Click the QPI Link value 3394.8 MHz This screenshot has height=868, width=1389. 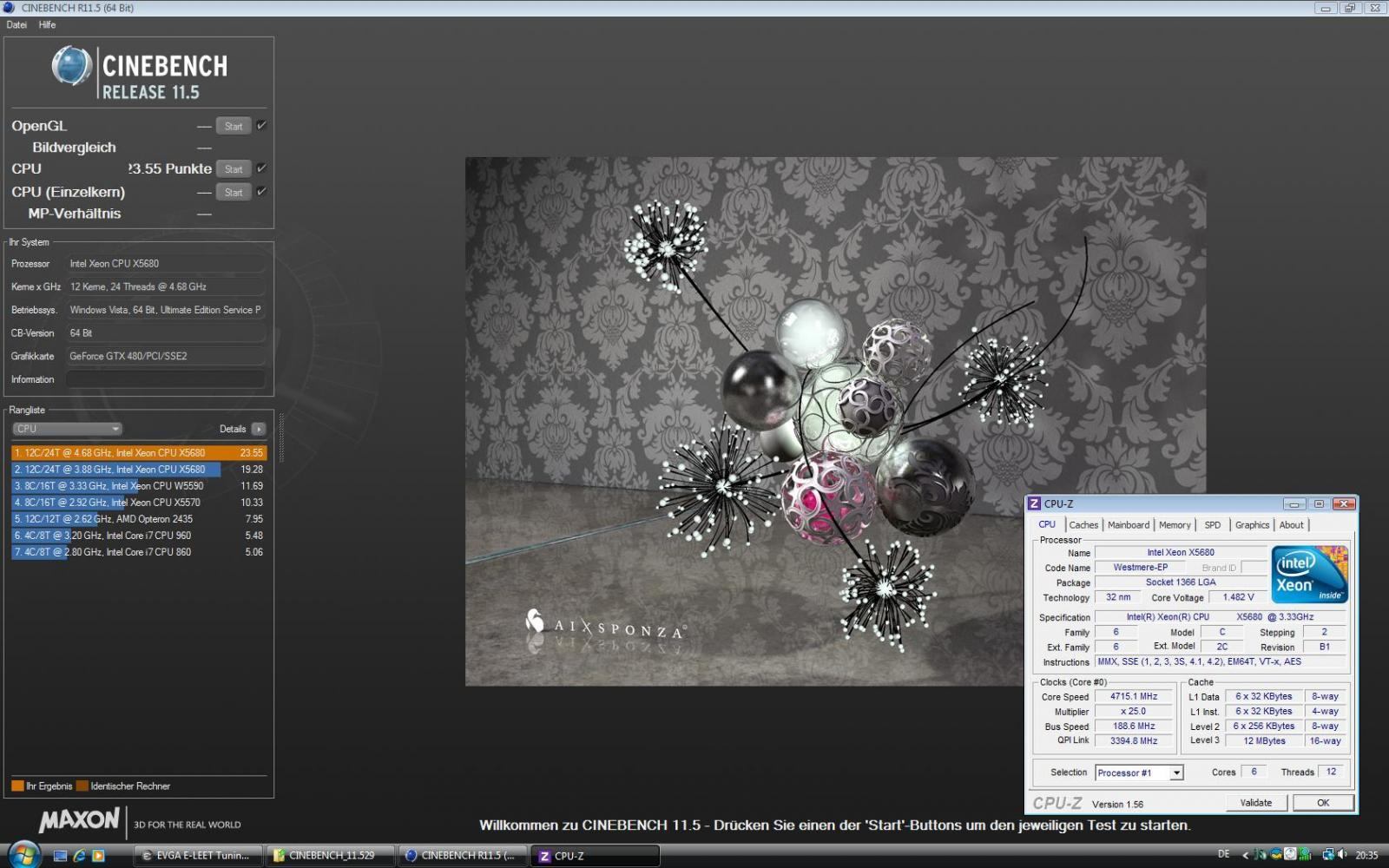pyautogui.click(x=1134, y=740)
